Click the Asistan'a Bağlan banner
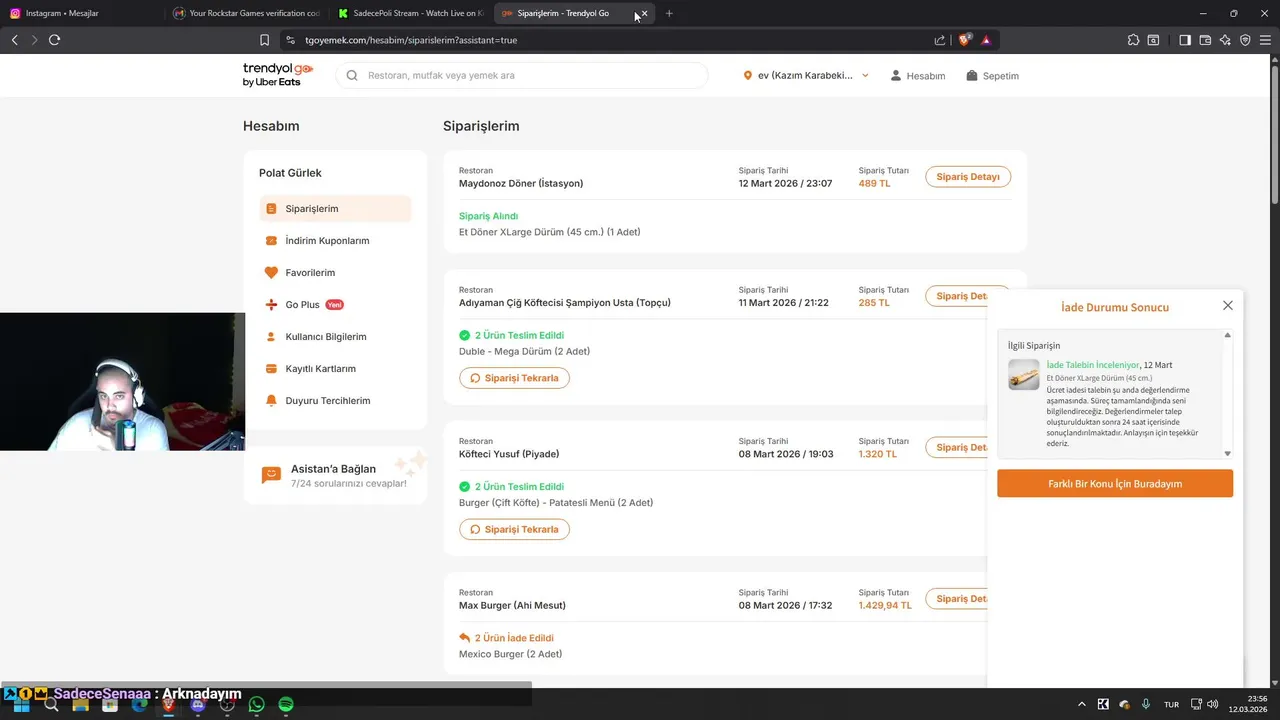This screenshot has height=720, width=1280. pos(335,475)
